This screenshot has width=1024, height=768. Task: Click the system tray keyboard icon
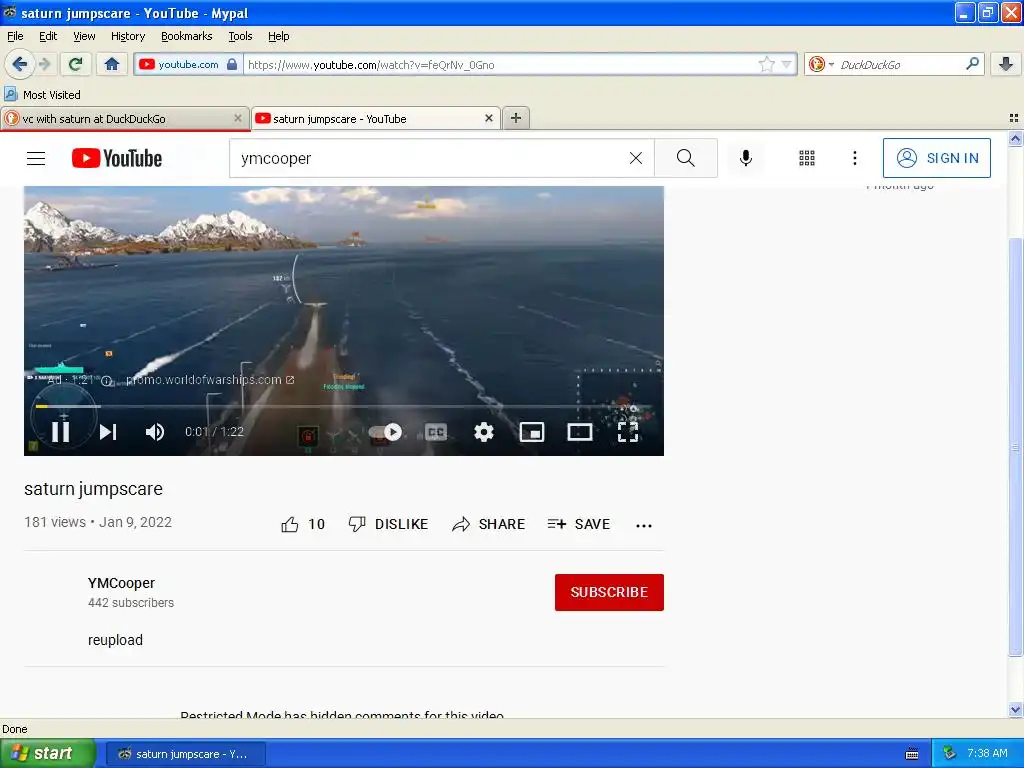pos(912,754)
